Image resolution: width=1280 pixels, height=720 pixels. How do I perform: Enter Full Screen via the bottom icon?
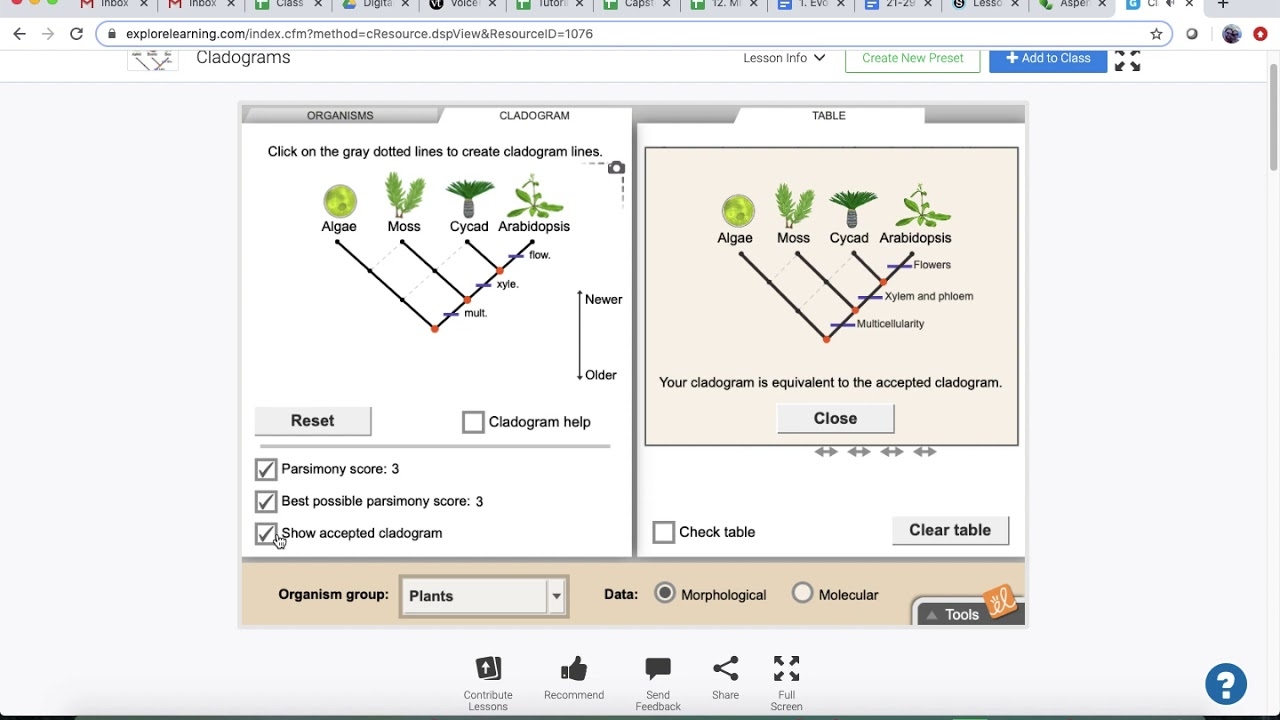click(x=786, y=668)
